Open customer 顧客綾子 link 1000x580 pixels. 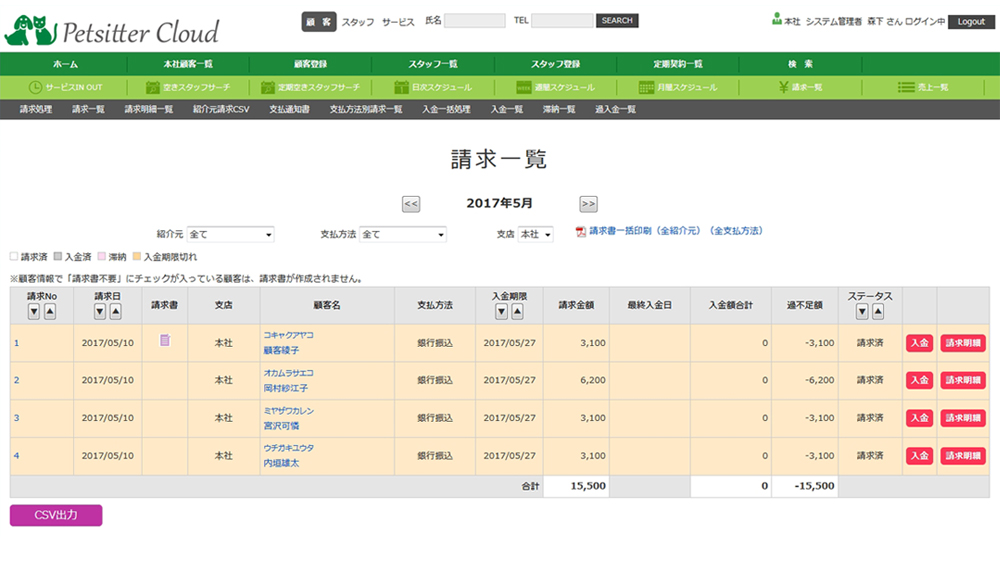tap(281, 350)
